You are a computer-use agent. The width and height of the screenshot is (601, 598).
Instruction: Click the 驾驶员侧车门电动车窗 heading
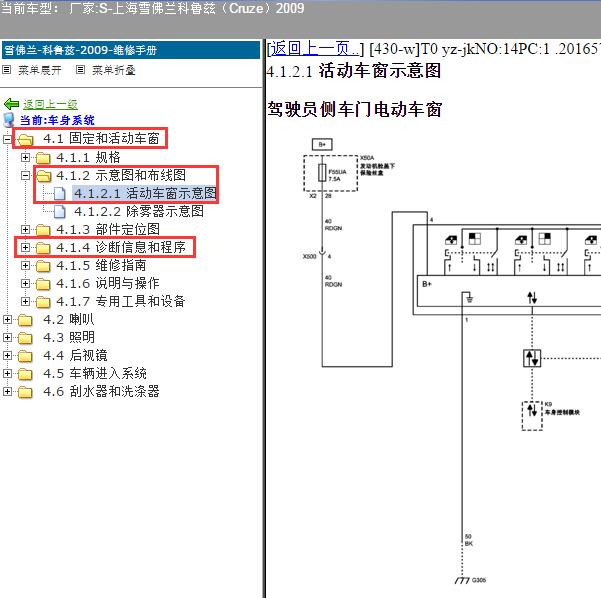[355, 109]
